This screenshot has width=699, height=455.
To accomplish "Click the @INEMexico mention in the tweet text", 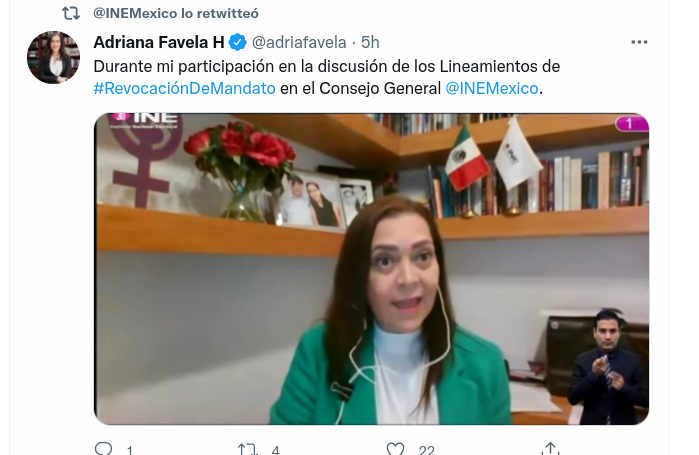I will tap(492, 88).
